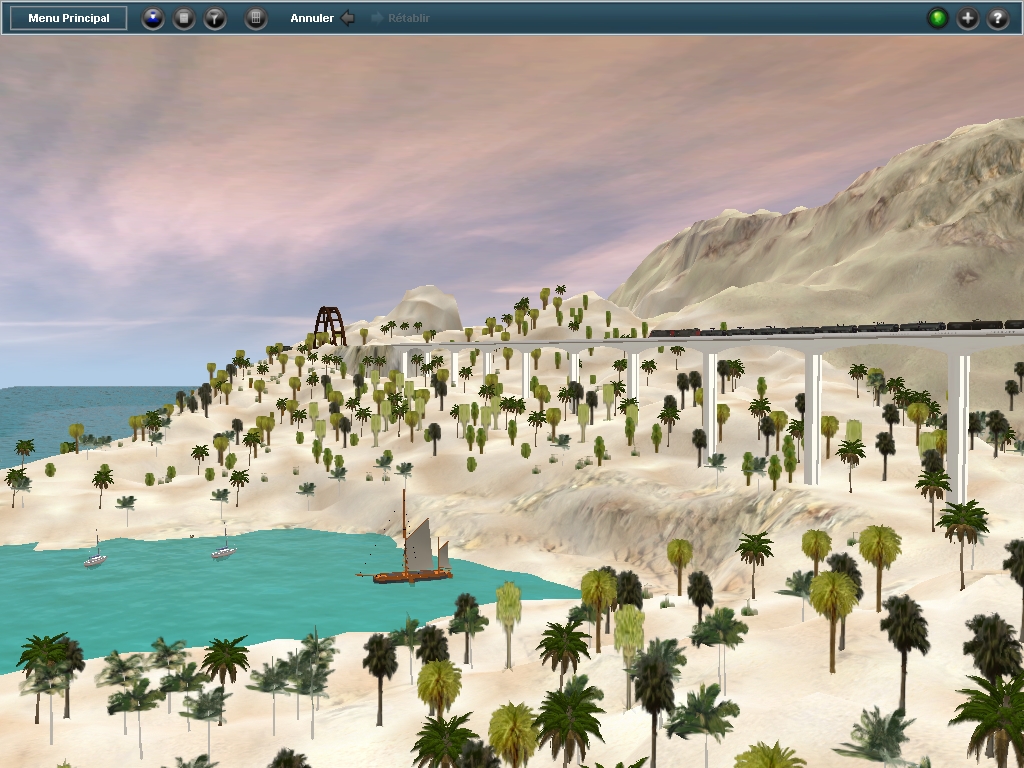Click the grid window icon
Screen dimensions: 1024x768
click(256, 18)
